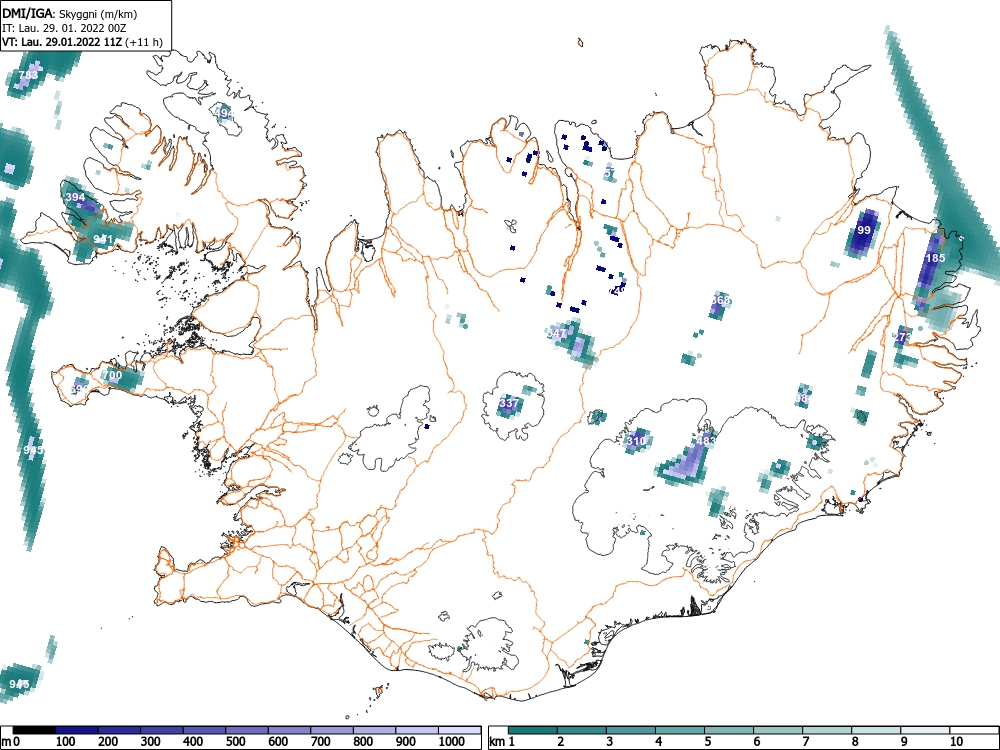This screenshot has height=750, width=1000.
Task: Click the visibility value '945' off the west coast
Action: [33, 450]
